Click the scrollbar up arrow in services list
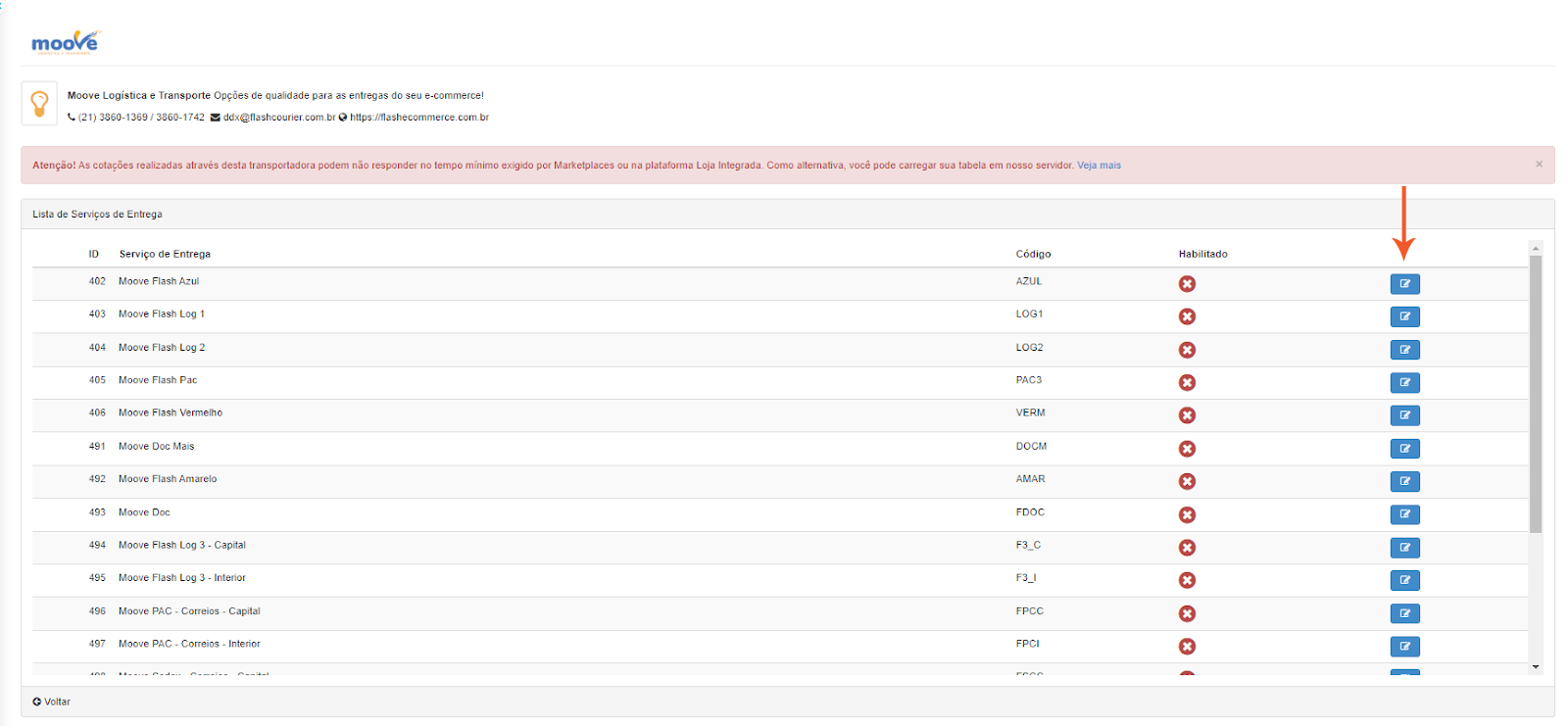Image resolution: width=1568 pixels, height=726 pixels. click(1536, 248)
